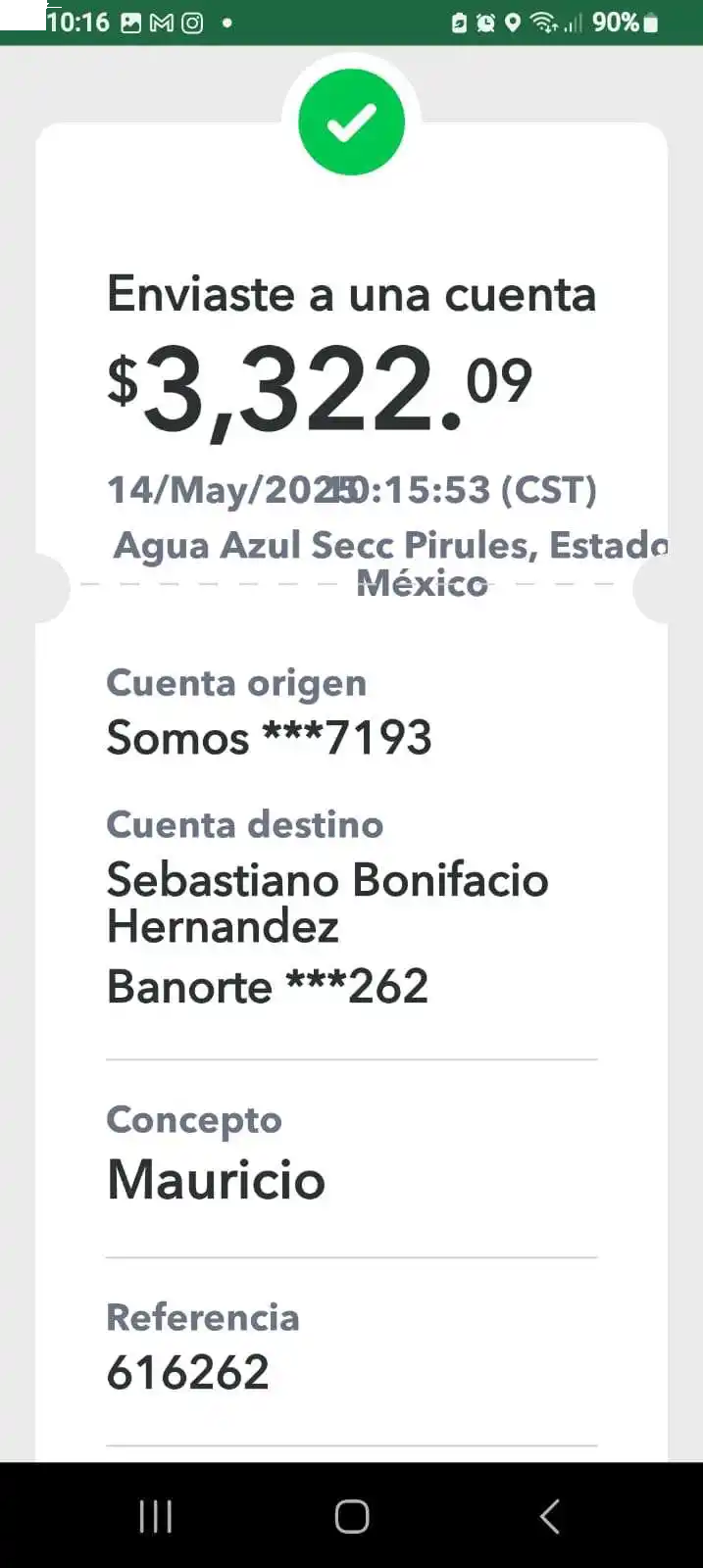Tap the location pin status icon

pyautogui.click(x=512, y=23)
